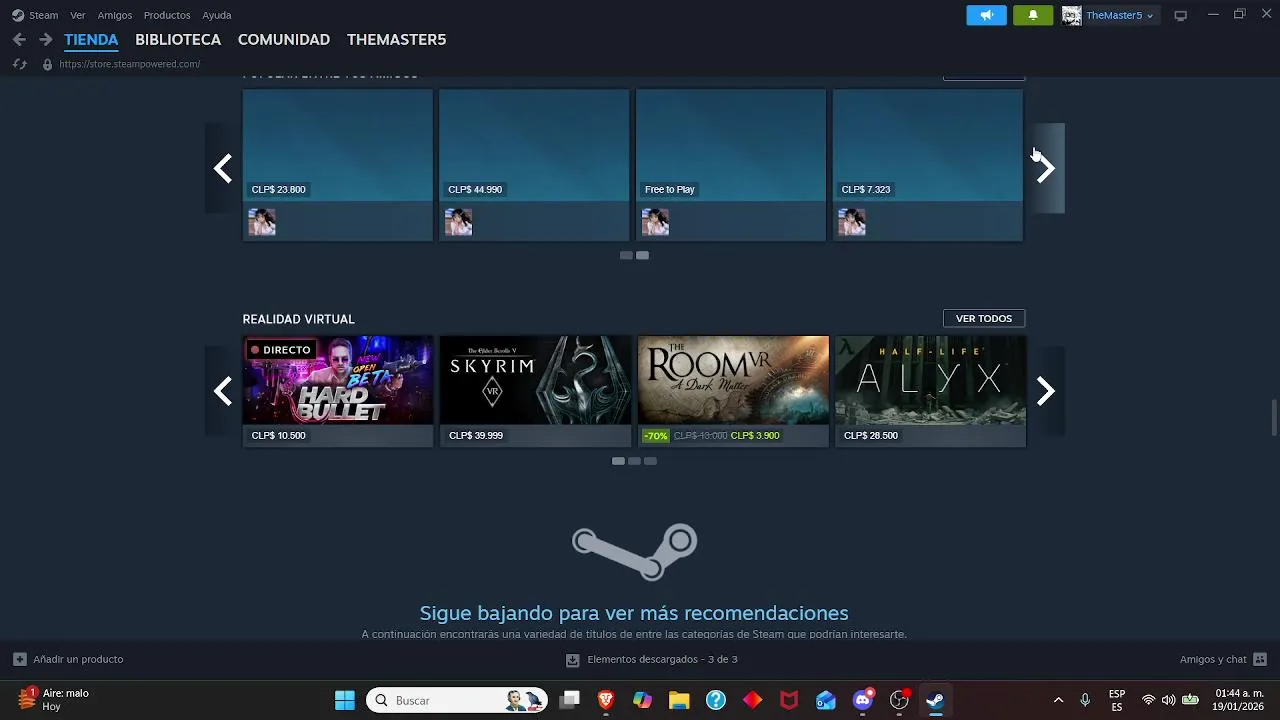Click friend avatar under CLP$ 7.323 card

pyautogui.click(x=852, y=222)
